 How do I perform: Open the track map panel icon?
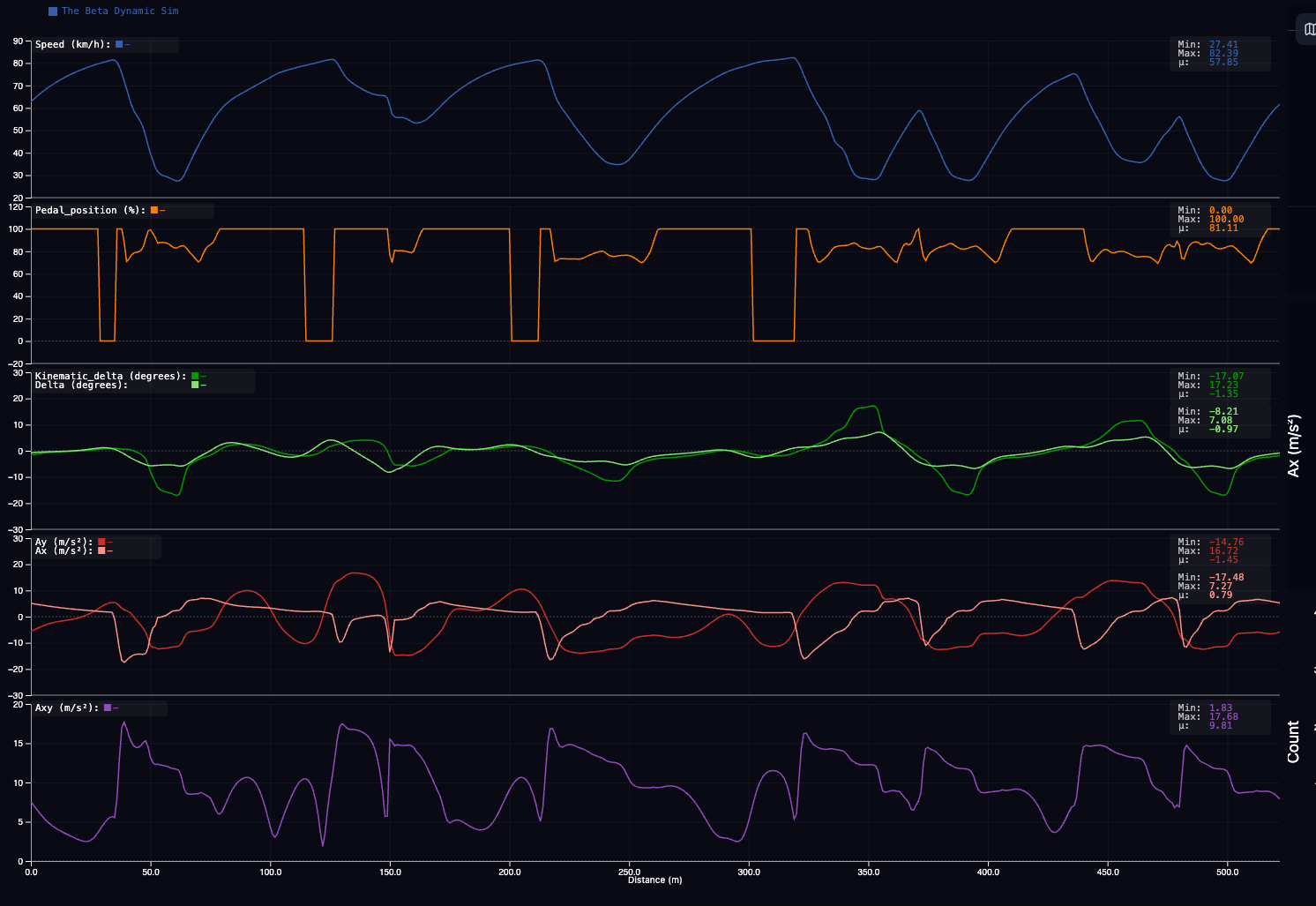[x=1309, y=29]
